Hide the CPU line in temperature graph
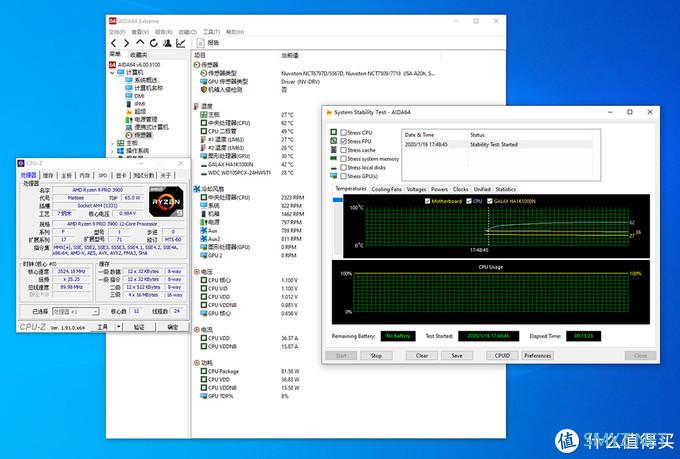The height and width of the screenshot is (459, 680). (469, 201)
